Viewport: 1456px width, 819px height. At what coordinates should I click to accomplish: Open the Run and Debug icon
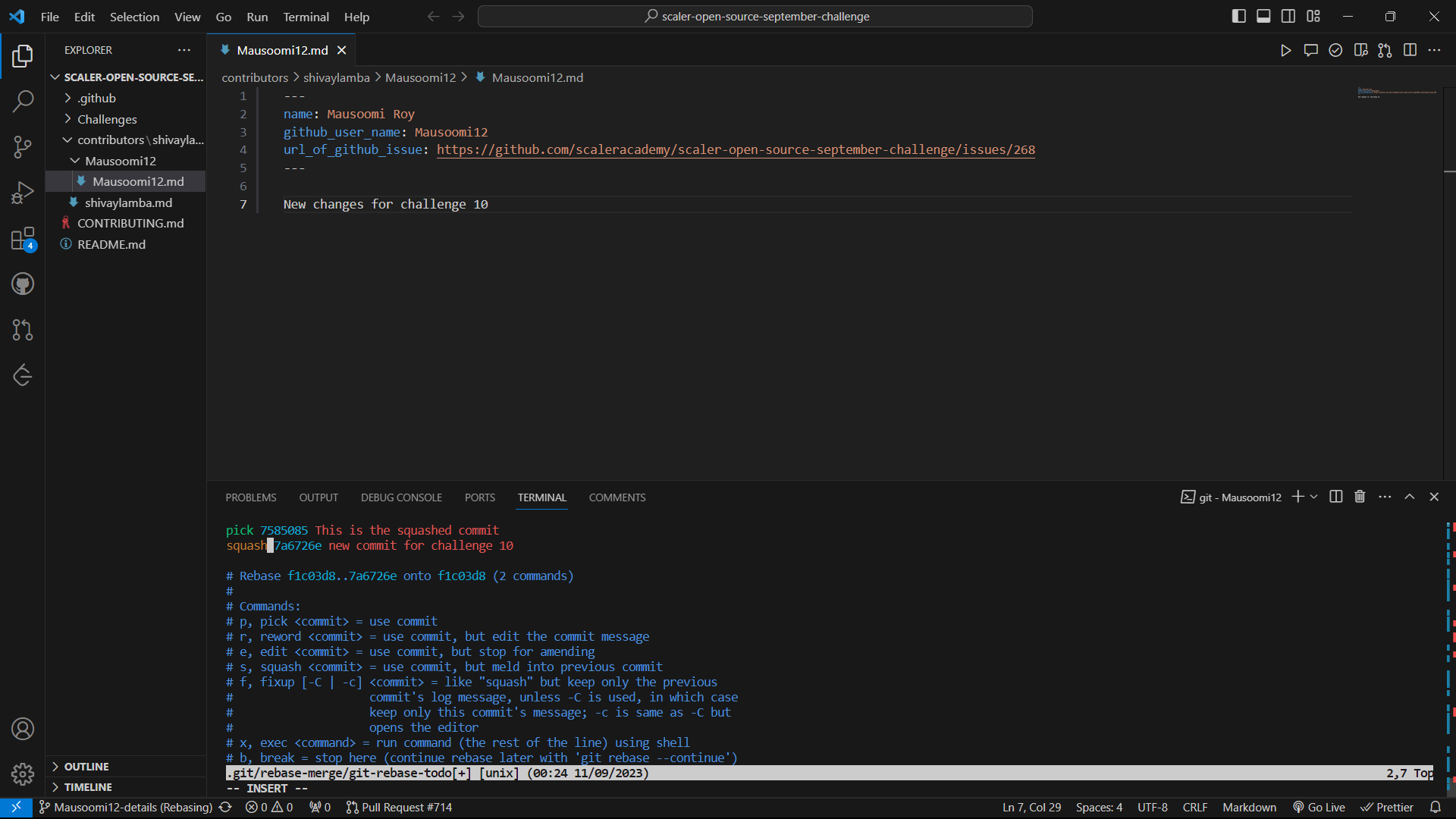click(23, 193)
